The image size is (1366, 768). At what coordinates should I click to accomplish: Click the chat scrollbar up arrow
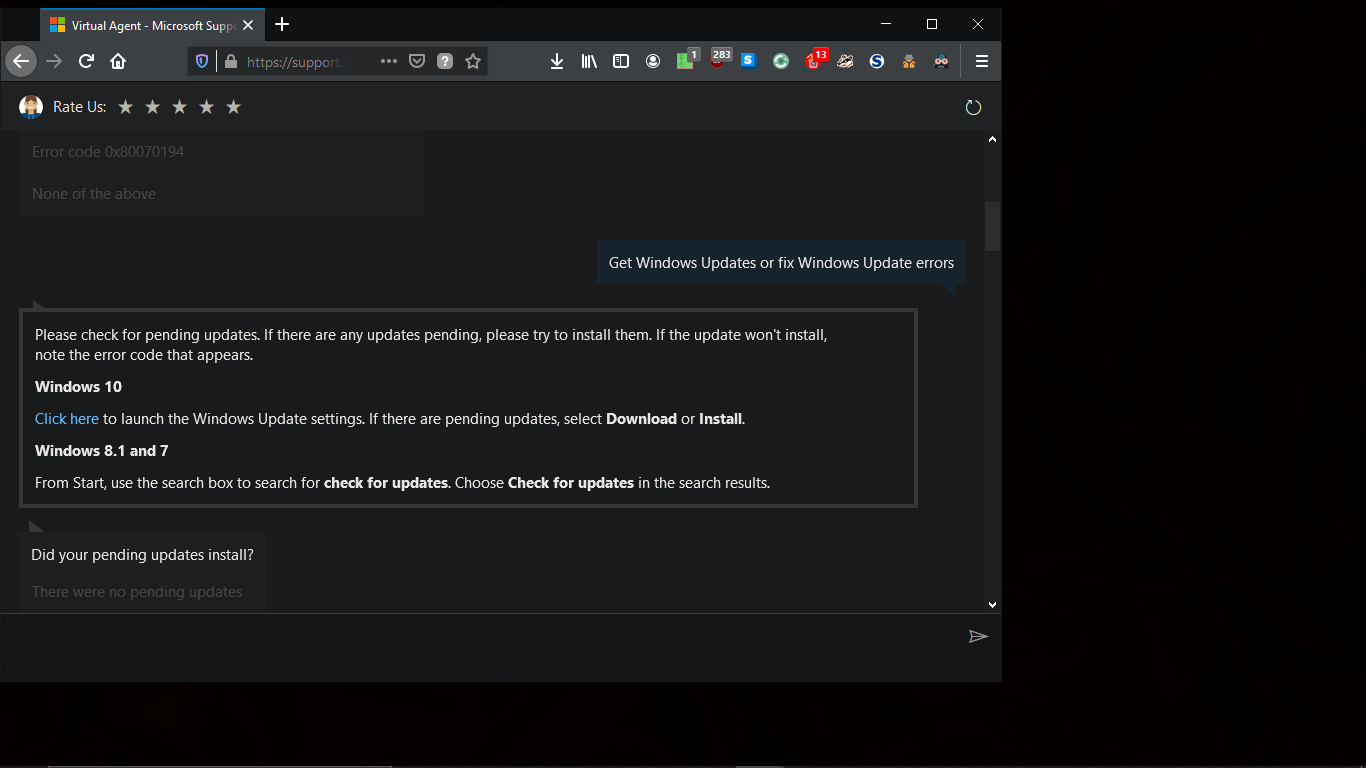(x=992, y=140)
